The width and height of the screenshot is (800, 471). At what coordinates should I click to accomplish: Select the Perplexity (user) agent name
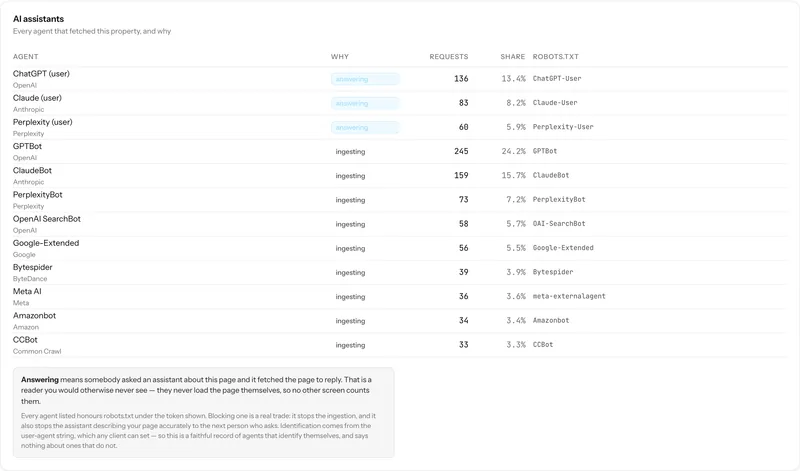coord(43,122)
